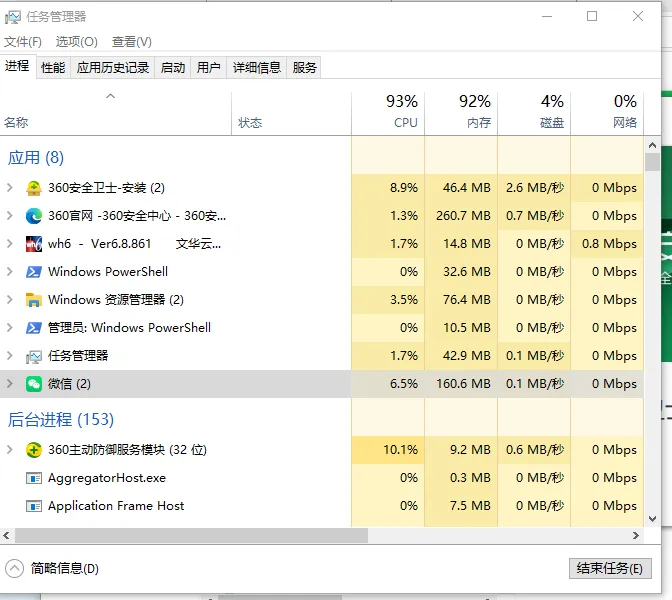Open the 文件(F) menu
Viewport: 672px width, 600px height.
coord(23,42)
